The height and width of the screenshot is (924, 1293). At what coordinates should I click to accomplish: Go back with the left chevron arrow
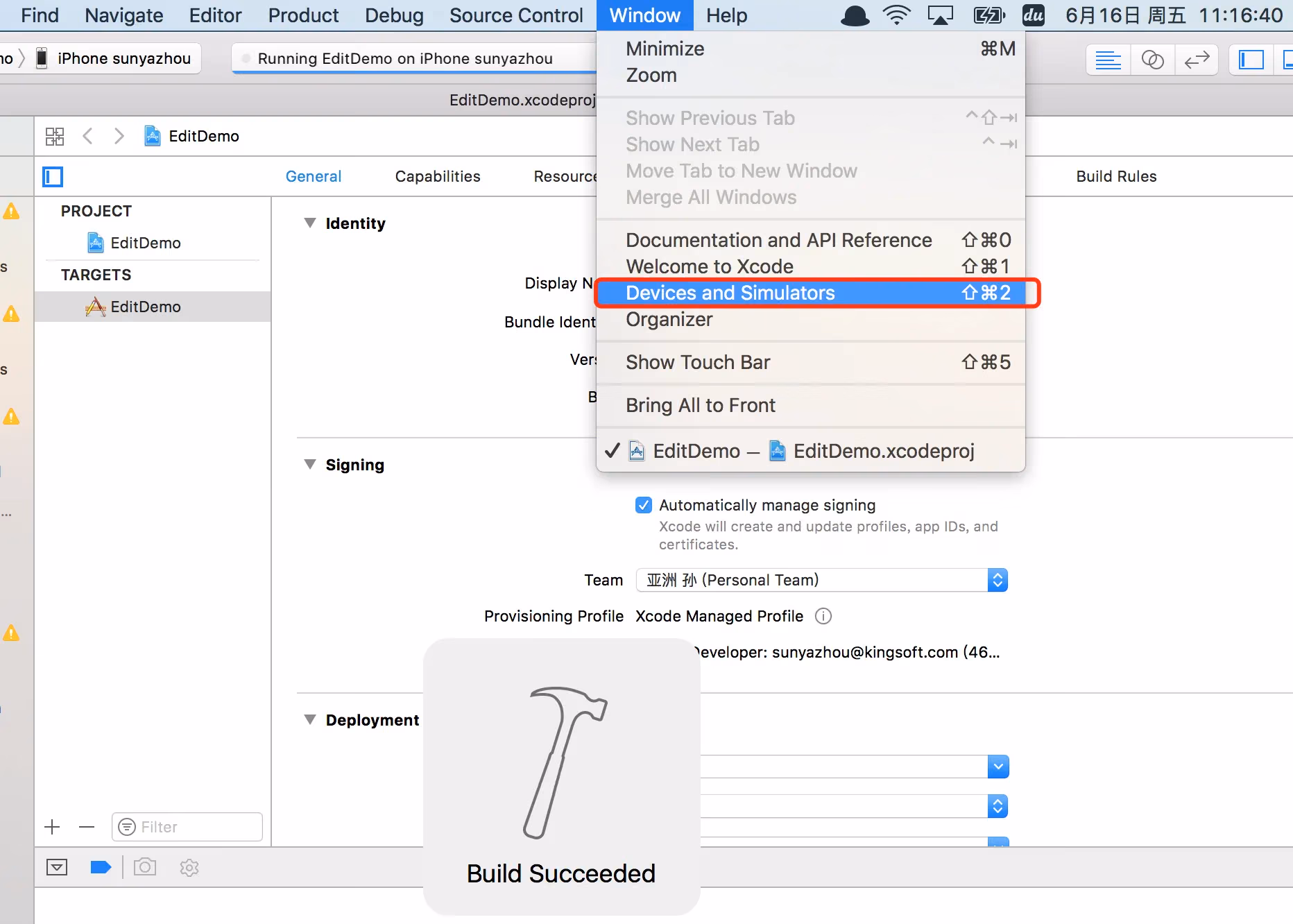87,136
